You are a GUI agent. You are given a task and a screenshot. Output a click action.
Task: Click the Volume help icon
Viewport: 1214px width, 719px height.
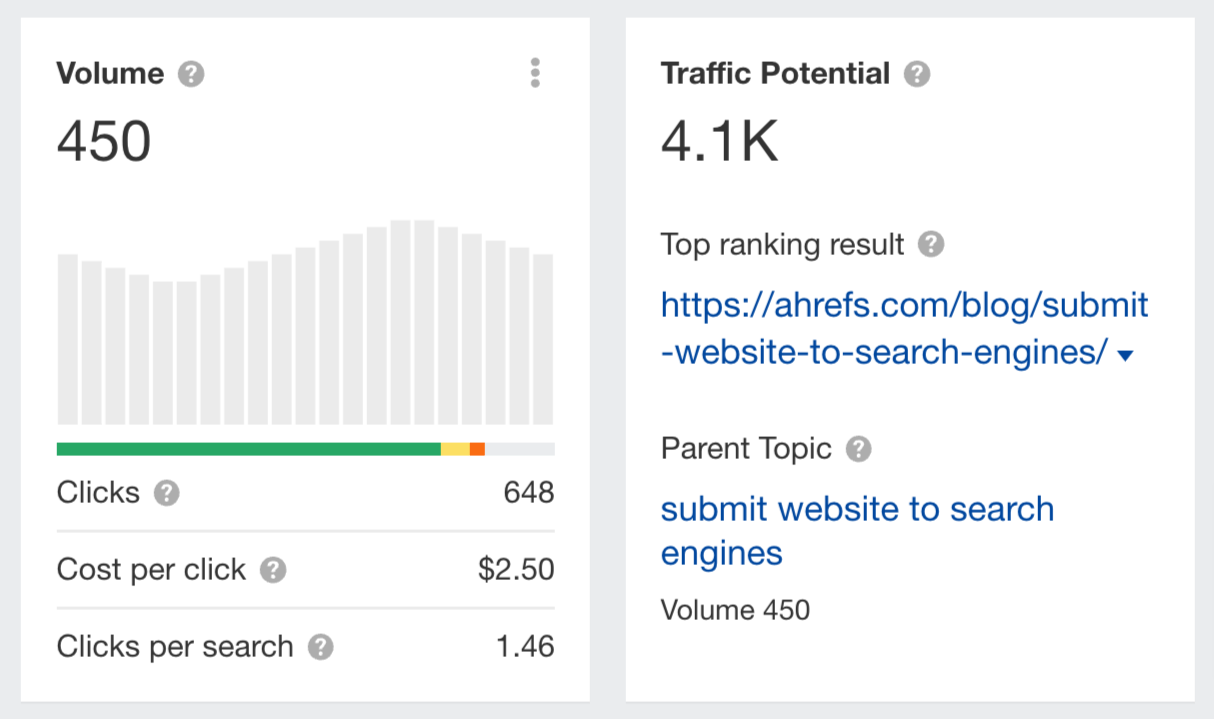(193, 72)
